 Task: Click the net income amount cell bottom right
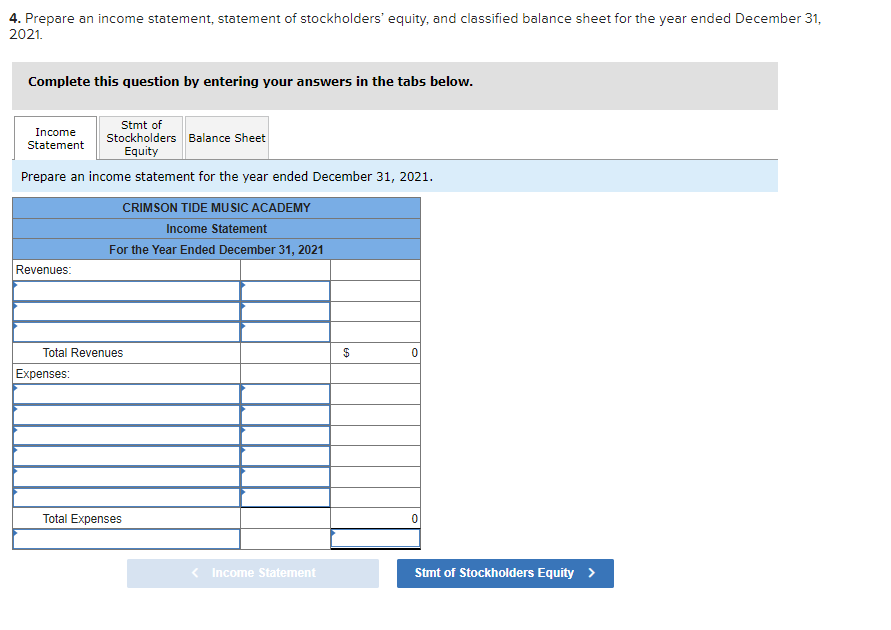pyautogui.click(x=375, y=538)
